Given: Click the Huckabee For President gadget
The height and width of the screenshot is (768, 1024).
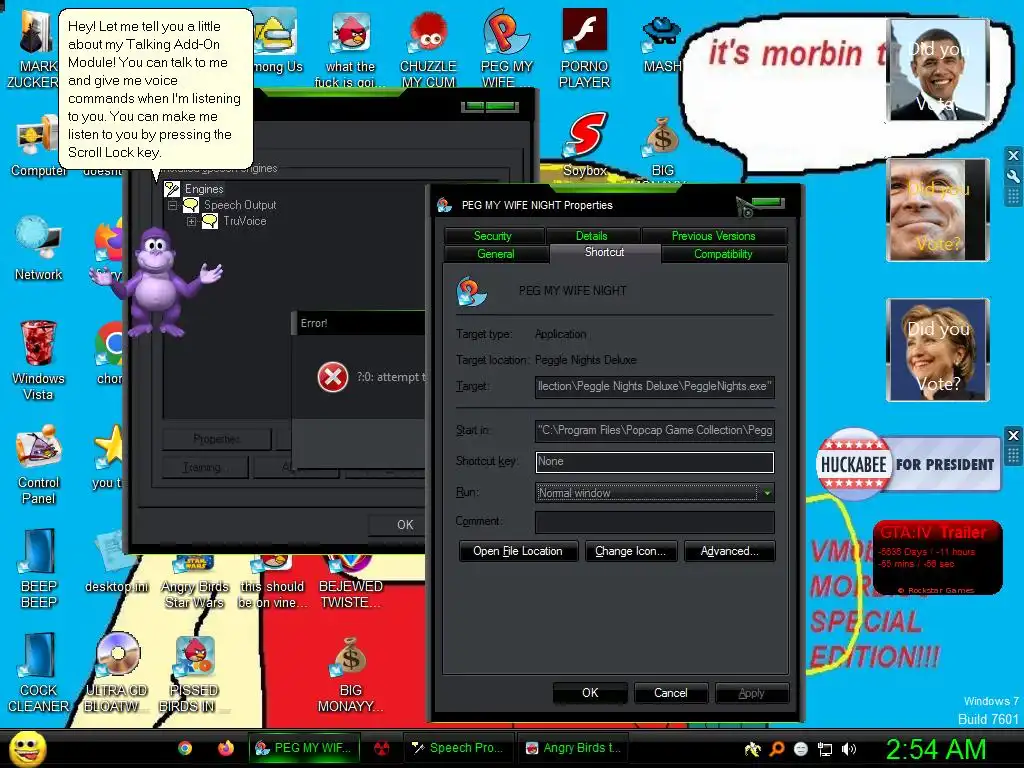Looking at the screenshot, I should click(908, 464).
